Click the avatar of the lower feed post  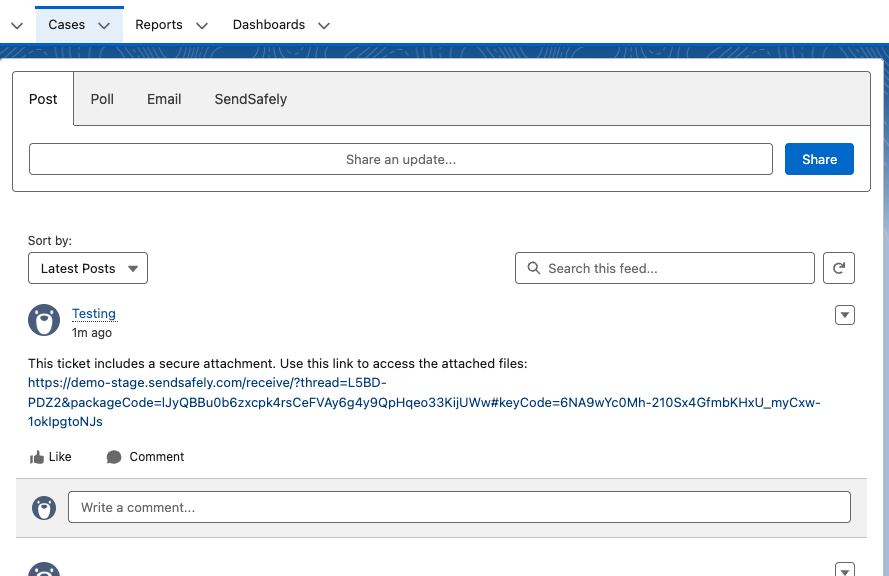[44, 569]
